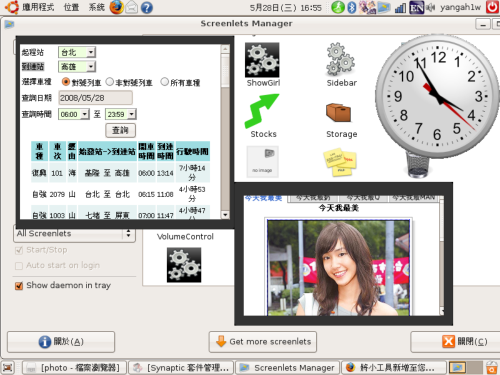
Task: Launch Firefox from the top panel
Action: tap(116, 7)
